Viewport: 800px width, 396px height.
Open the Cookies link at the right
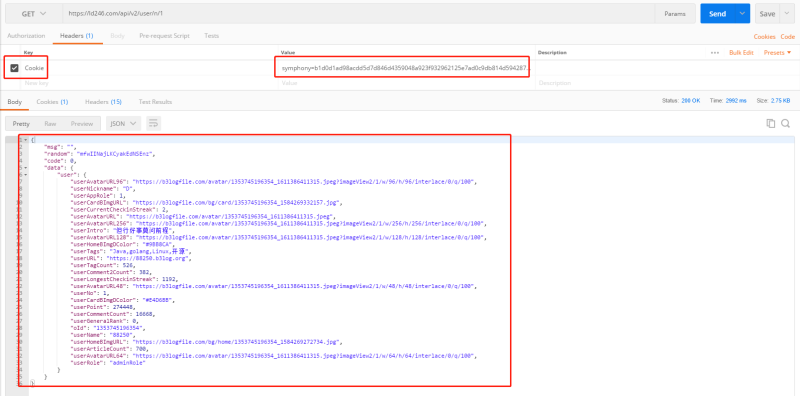tap(764, 37)
